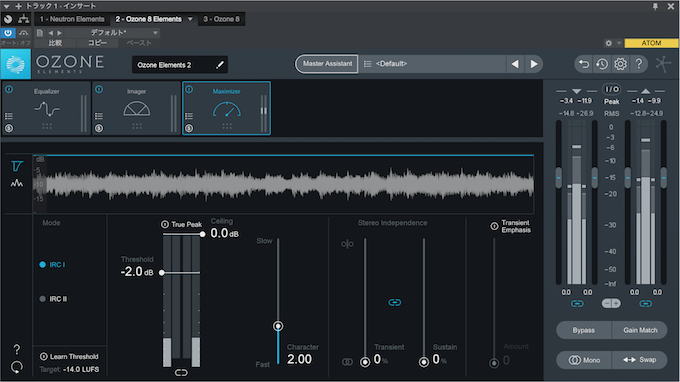Go to the previous preset

click(515, 64)
